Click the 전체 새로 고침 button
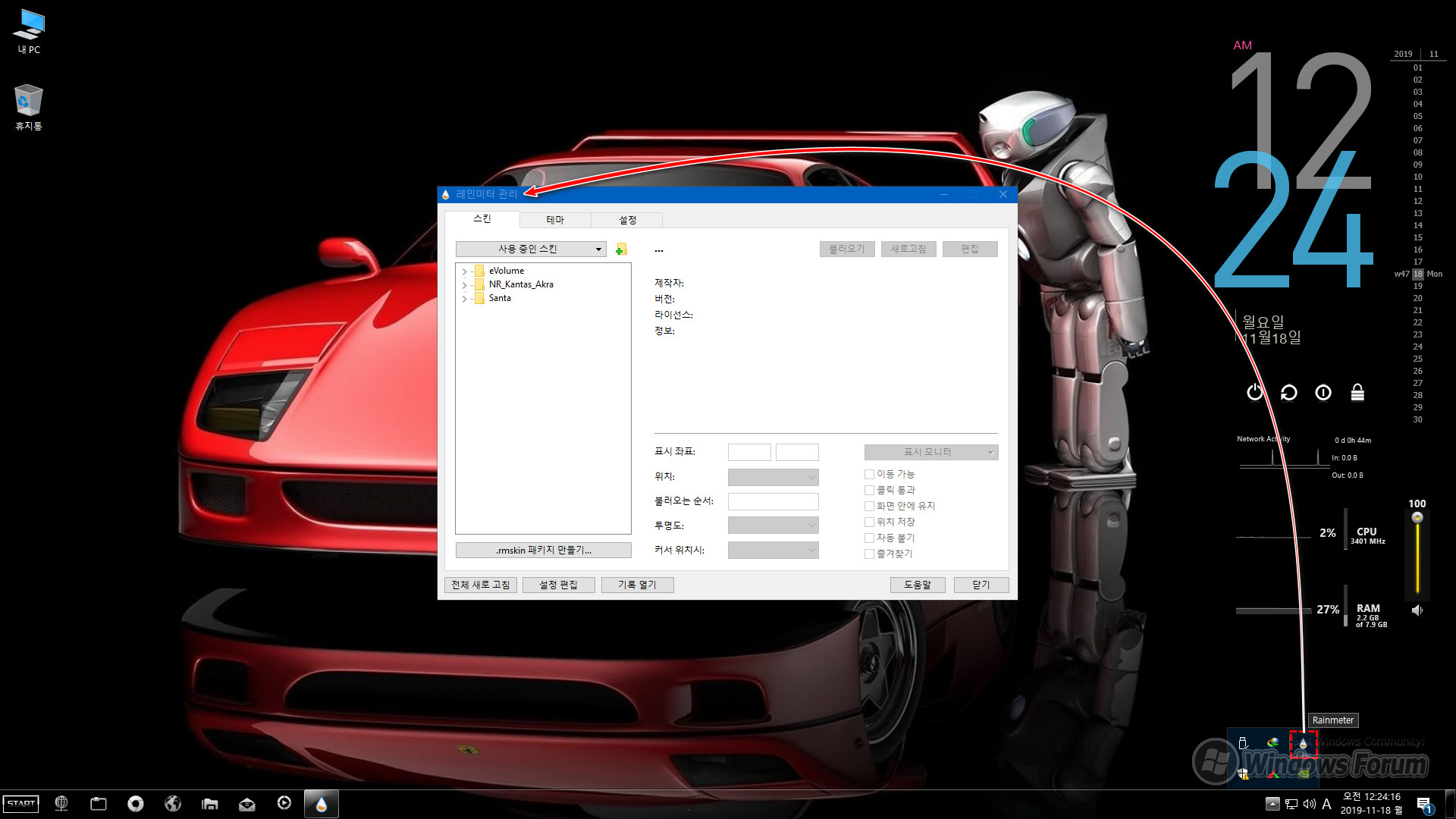Image resolution: width=1456 pixels, height=819 pixels. tap(481, 585)
